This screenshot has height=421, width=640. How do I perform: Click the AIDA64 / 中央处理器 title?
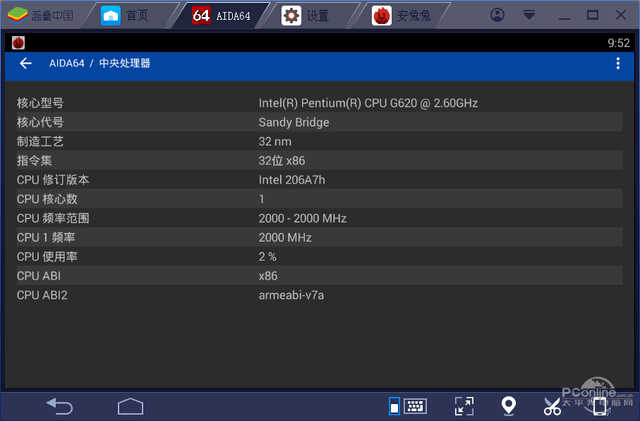click(x=100, y=63)
